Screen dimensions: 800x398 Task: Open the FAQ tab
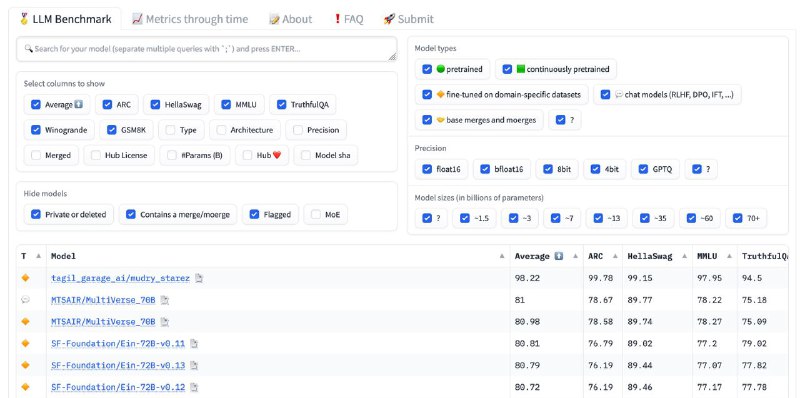(x=348, y=19)
